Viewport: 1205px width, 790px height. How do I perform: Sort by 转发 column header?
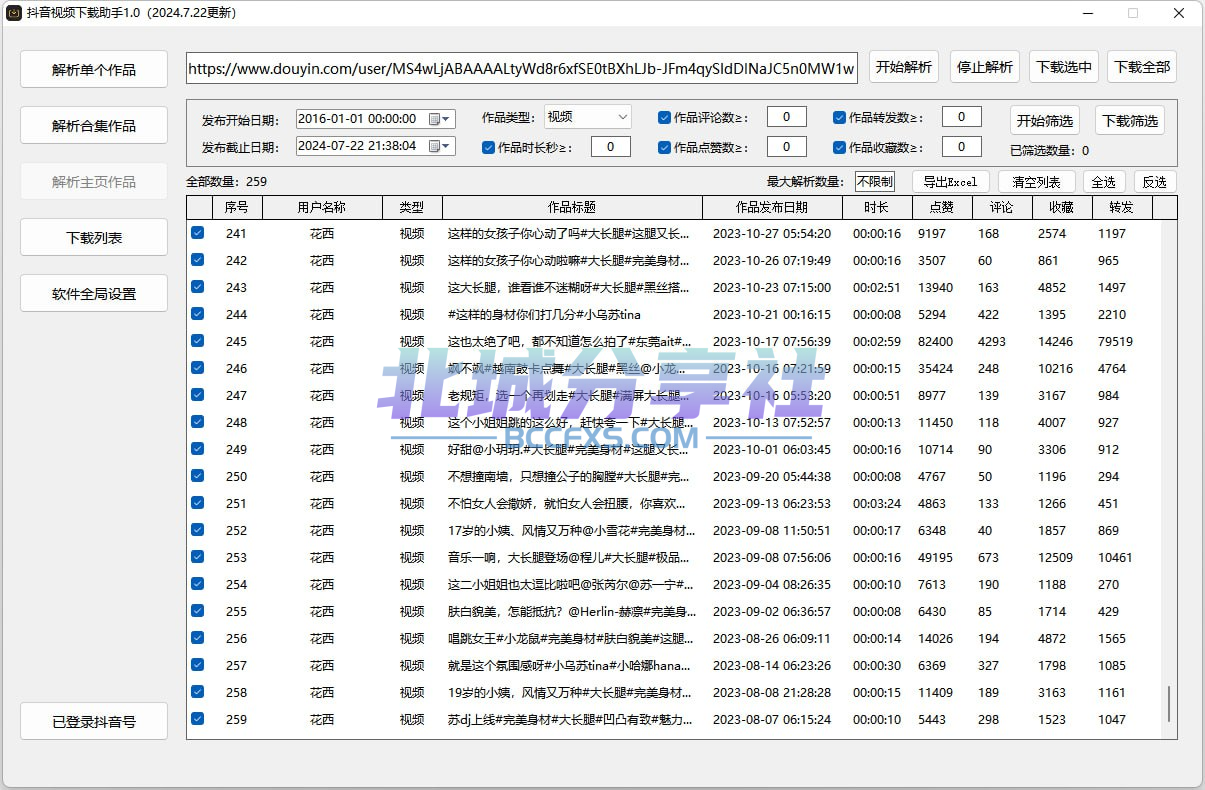(1122, 207)
